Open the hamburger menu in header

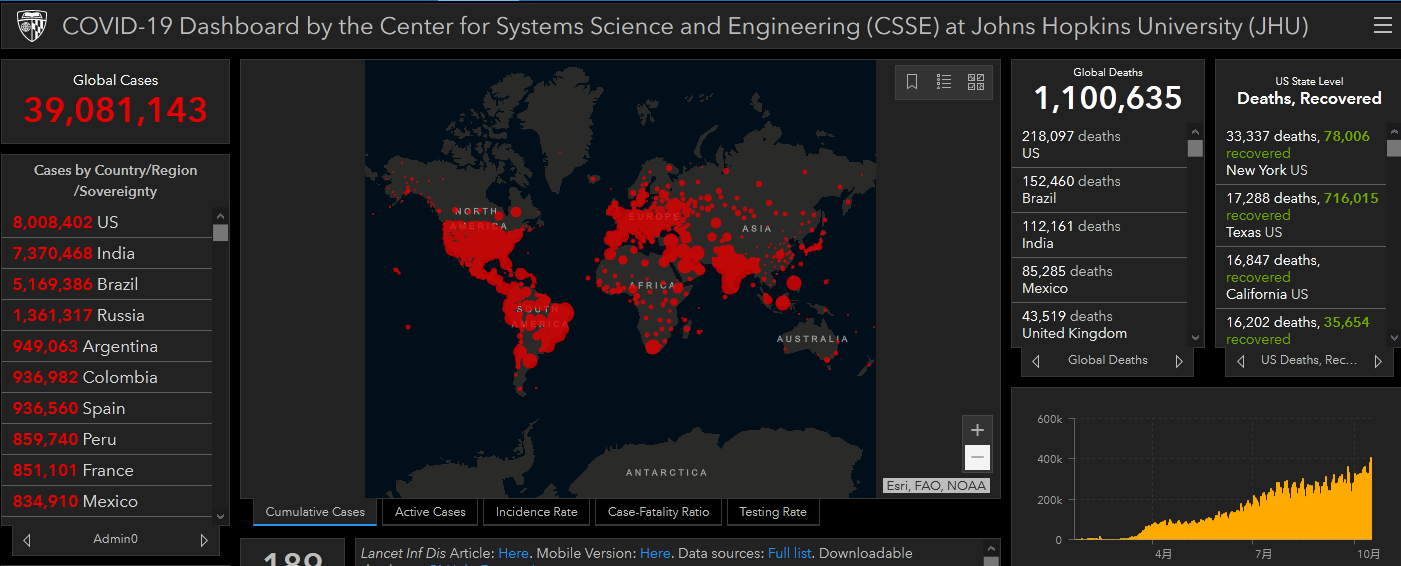click(x=1382, y=26)
